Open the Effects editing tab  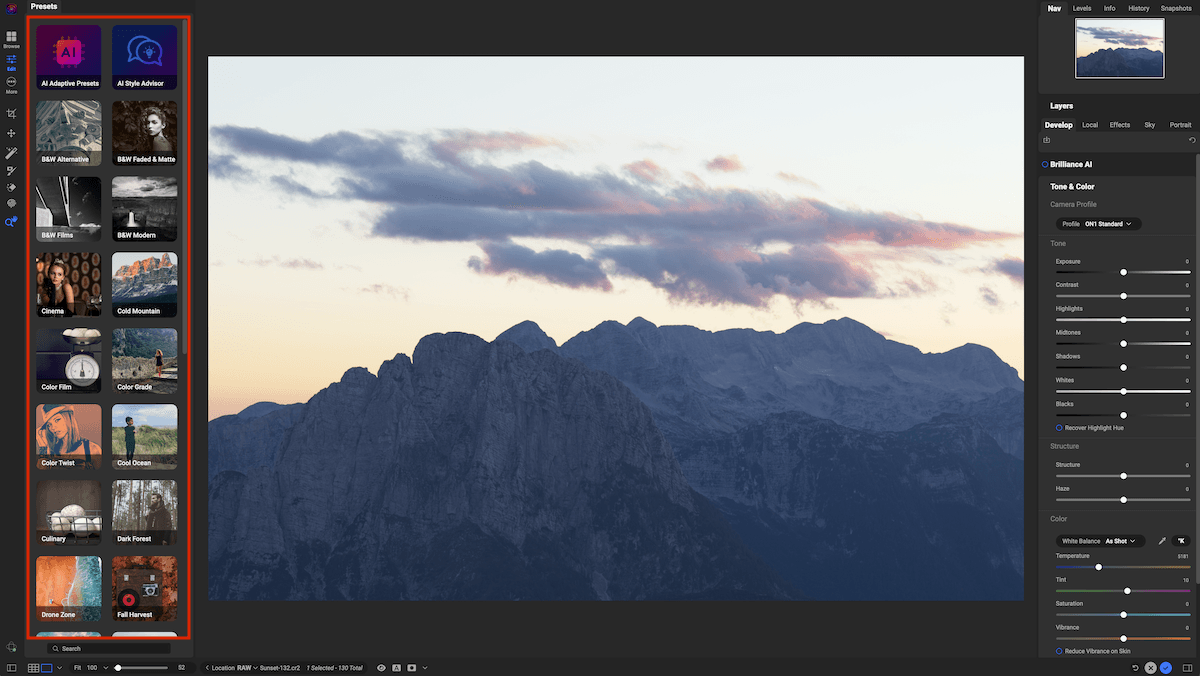(1119, 124)
